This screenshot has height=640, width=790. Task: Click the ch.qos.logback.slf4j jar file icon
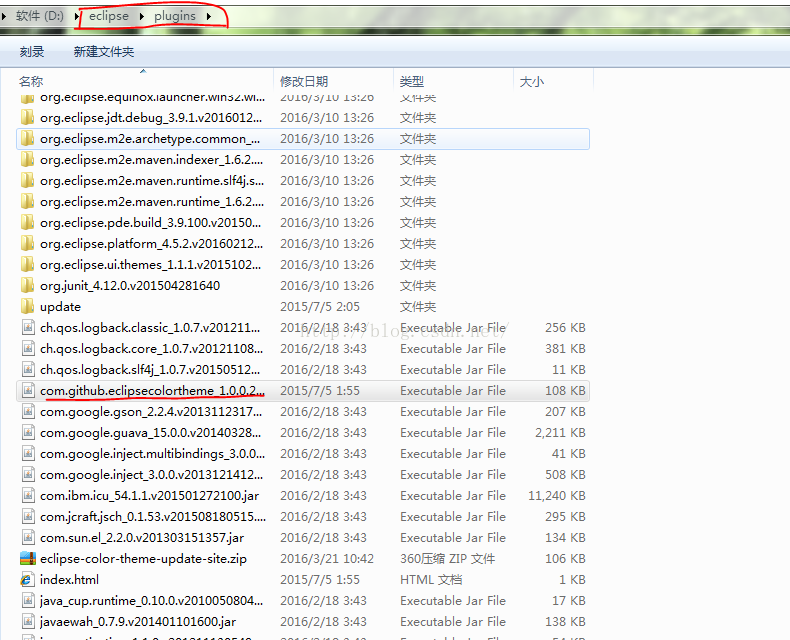click(28, 369)
